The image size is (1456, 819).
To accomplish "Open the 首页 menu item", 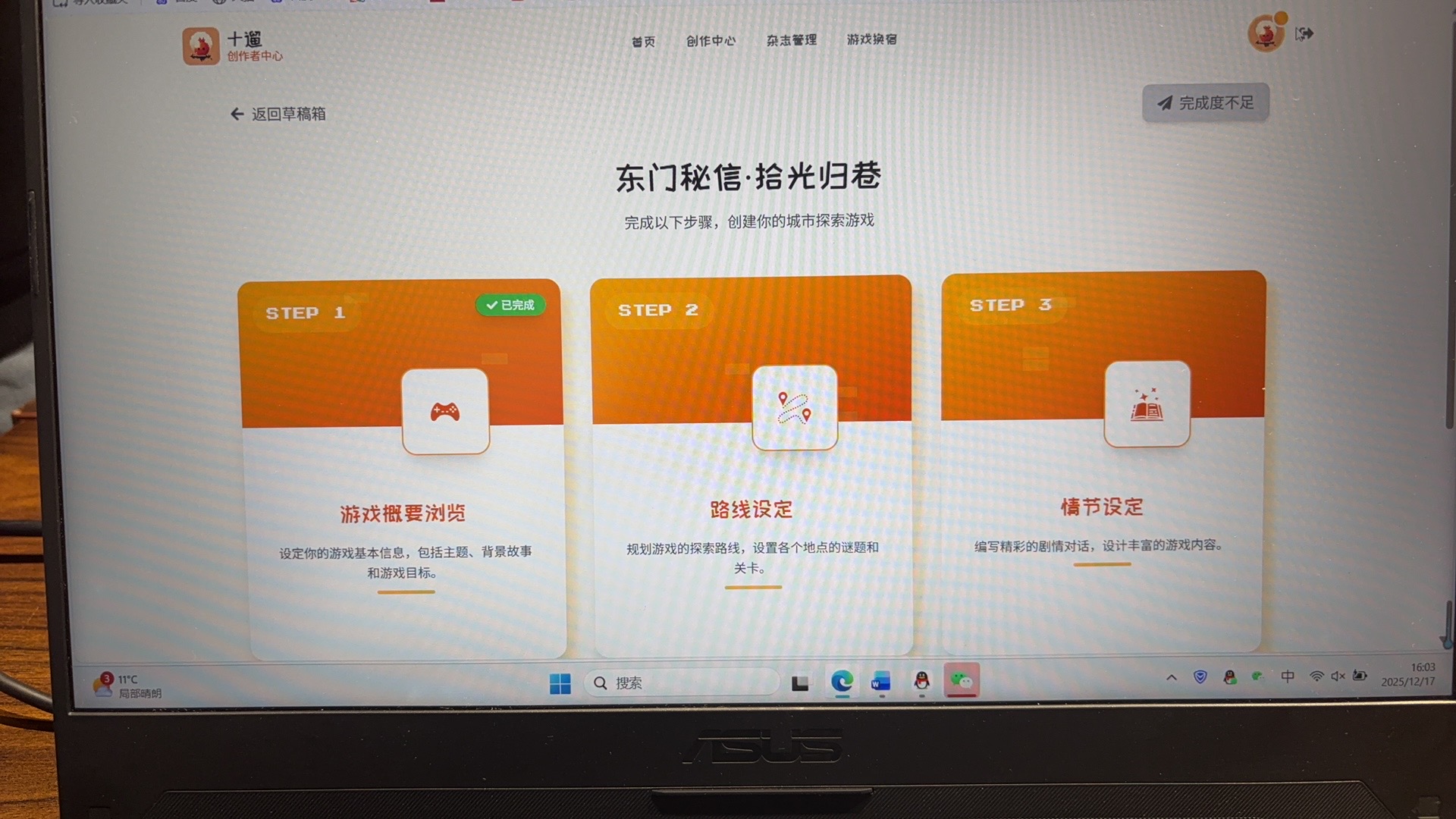I will [x=643, y=42].
